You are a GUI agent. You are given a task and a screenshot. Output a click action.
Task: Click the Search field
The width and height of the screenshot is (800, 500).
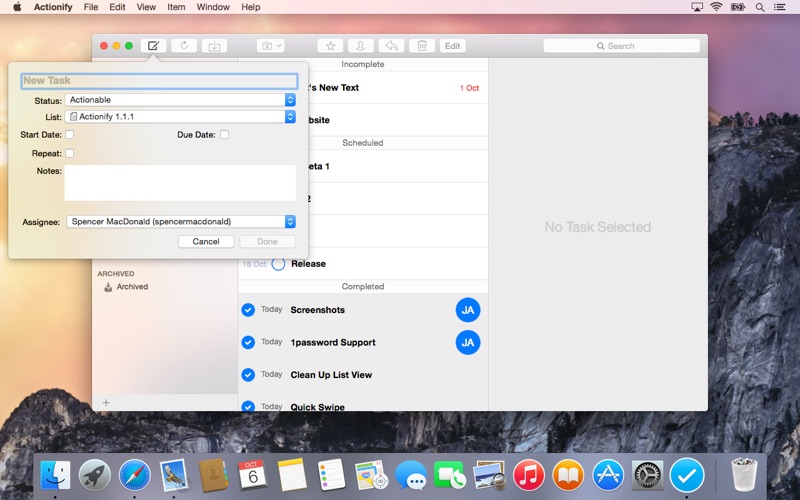click(x=621, y=46)
